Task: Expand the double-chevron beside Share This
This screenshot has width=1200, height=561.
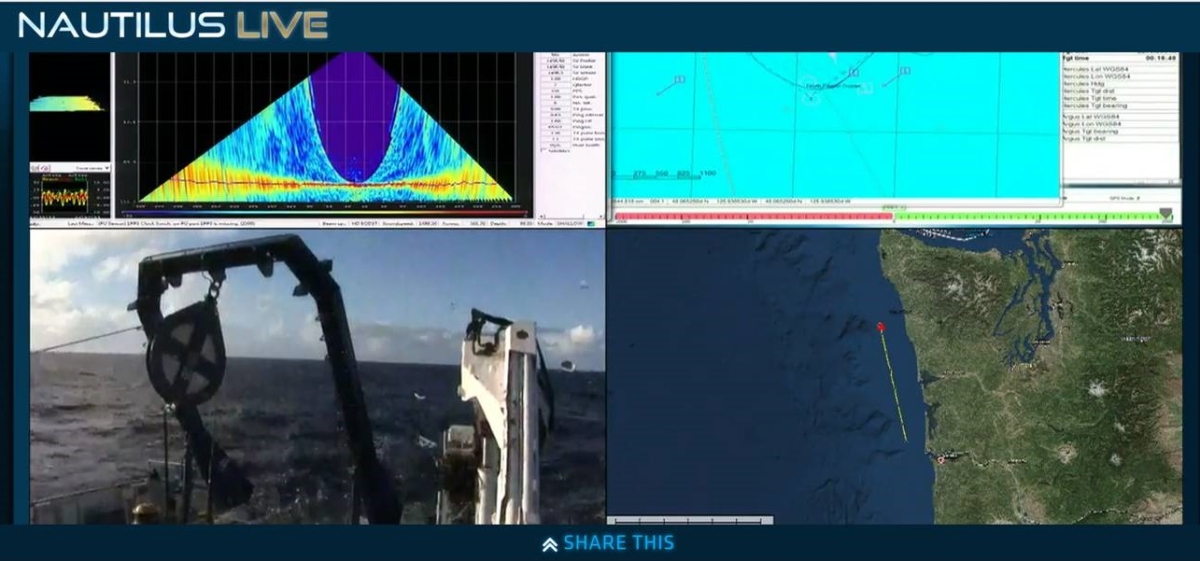Action: point(549,545)
